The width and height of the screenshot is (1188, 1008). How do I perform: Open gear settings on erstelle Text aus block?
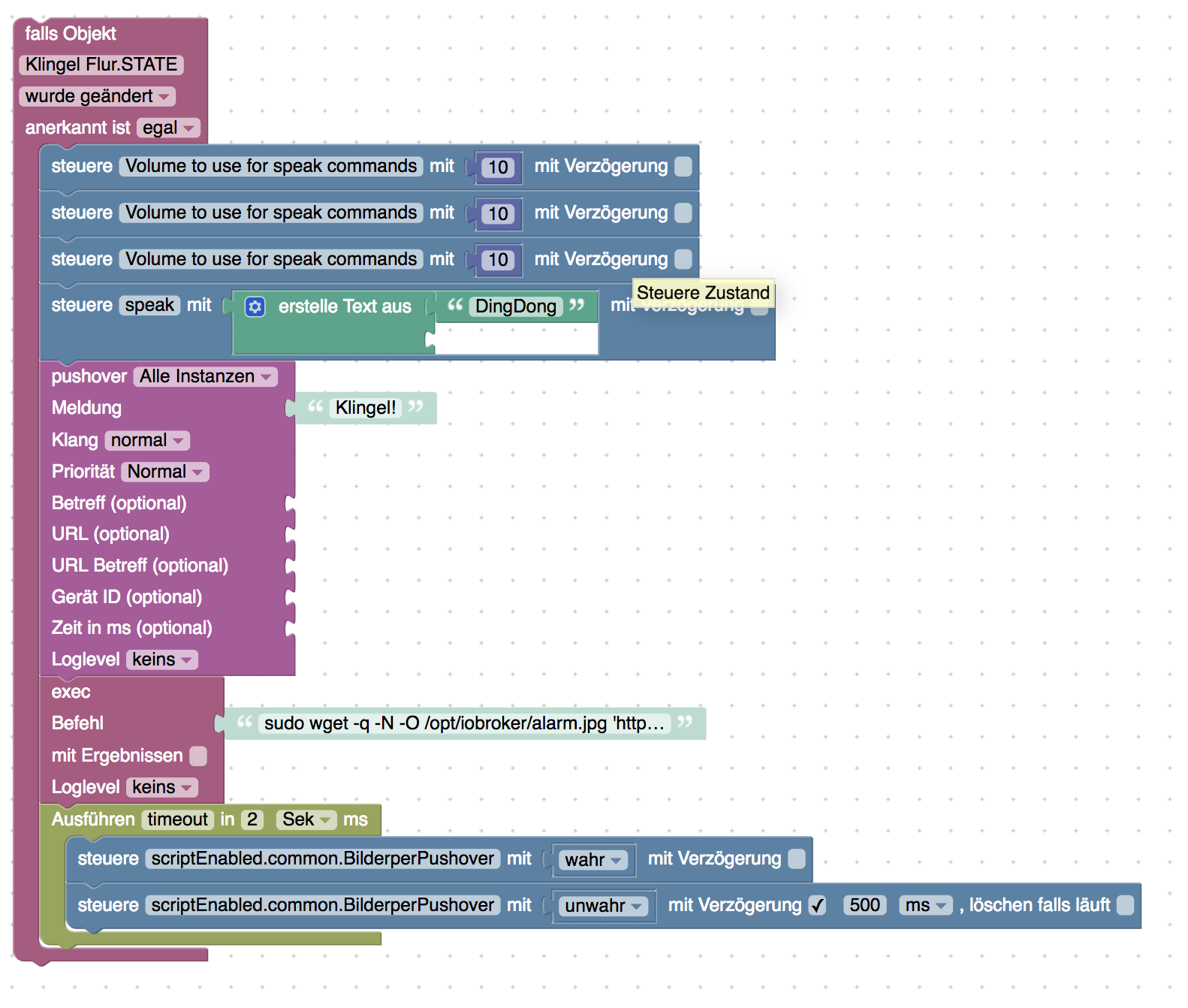click(255, 306)
